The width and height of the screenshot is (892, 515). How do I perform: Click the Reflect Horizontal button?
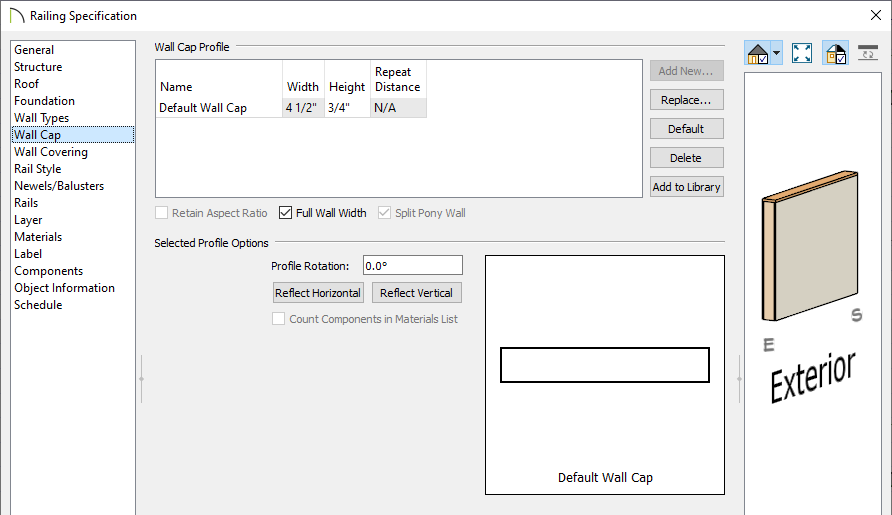click(318, 293)
